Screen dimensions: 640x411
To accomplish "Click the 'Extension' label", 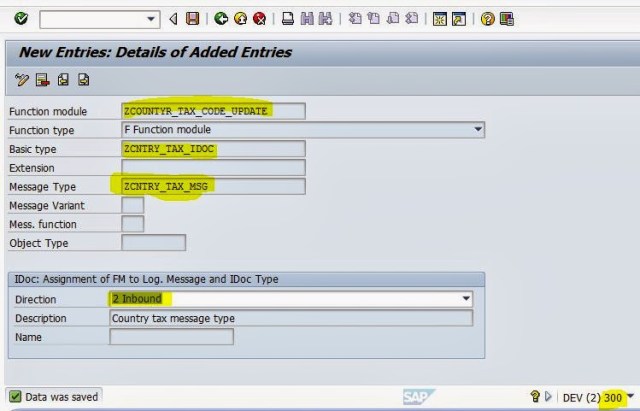I will (x=31, y=168).
